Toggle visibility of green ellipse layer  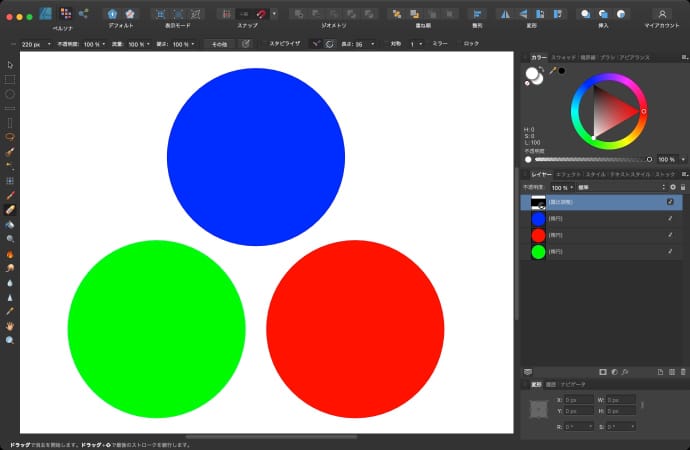670,251
